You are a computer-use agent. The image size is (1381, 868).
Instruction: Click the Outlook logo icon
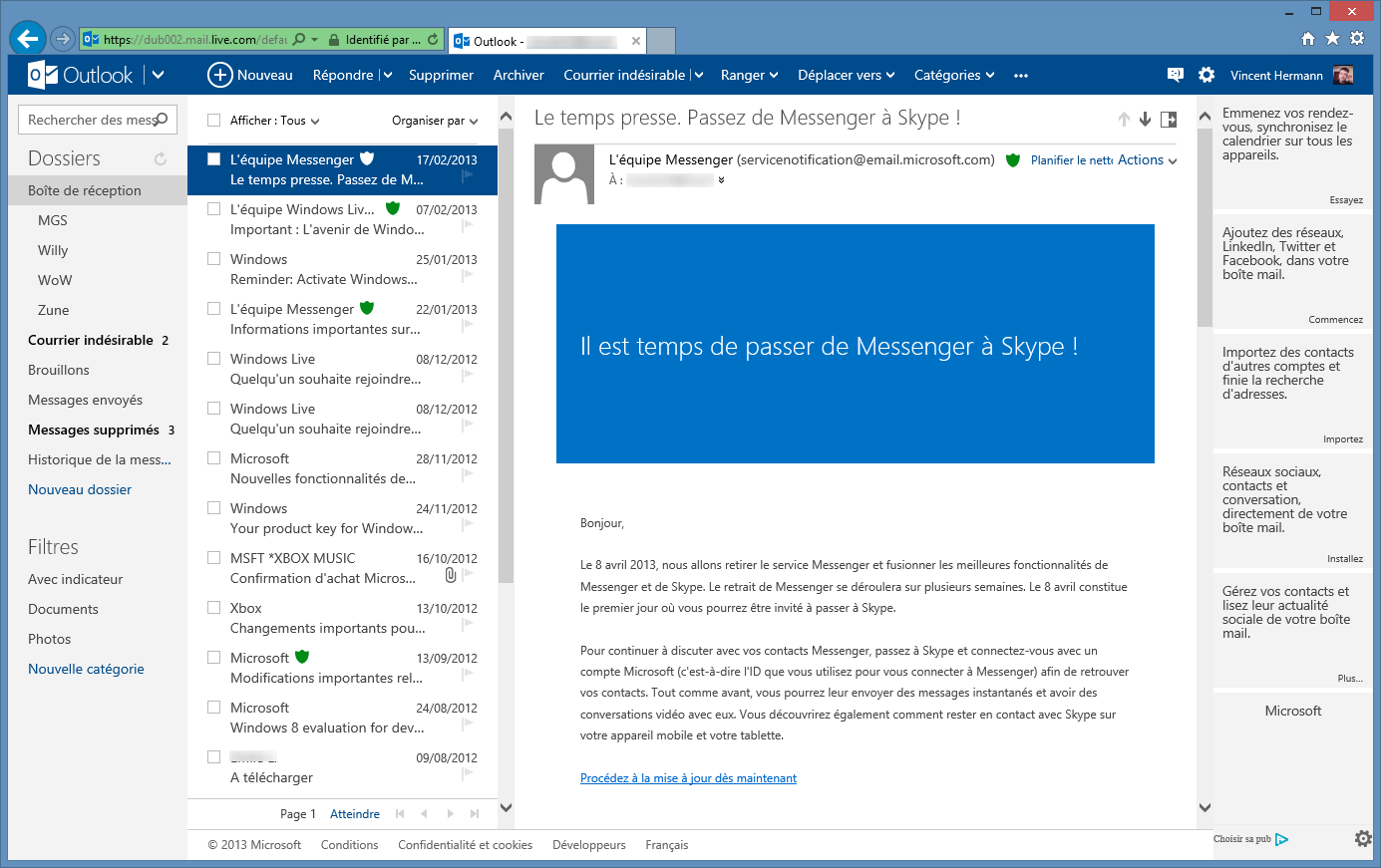tap(43, 75)
